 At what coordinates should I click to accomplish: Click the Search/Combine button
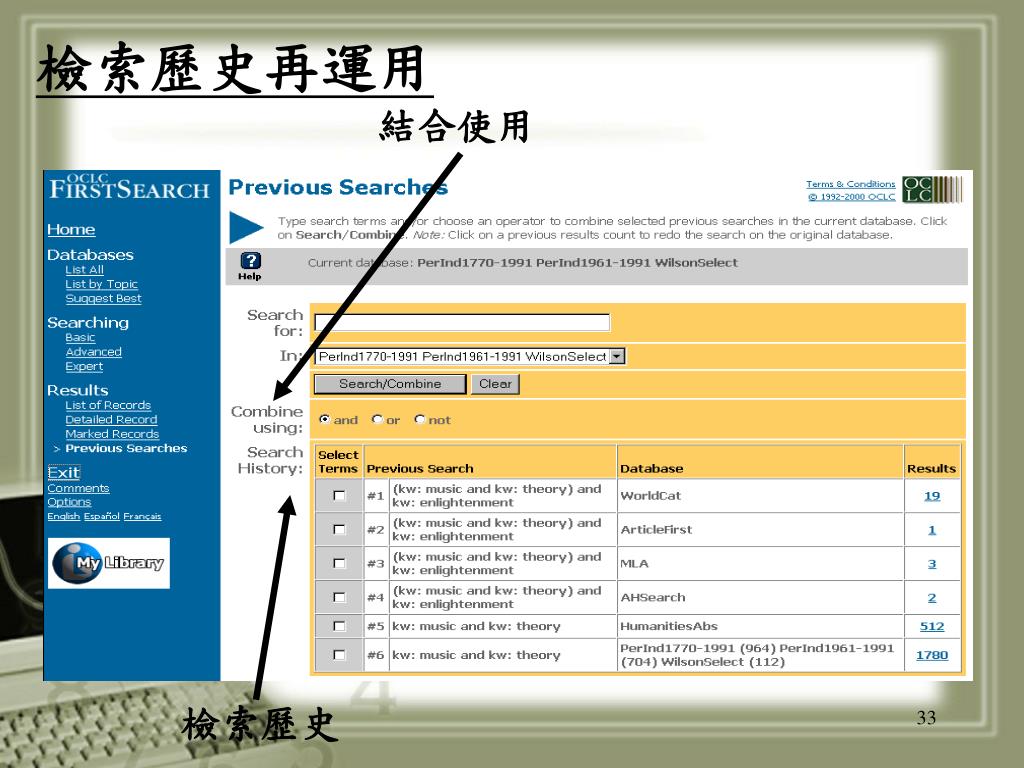pyautogui.click(x=390, y=384)
